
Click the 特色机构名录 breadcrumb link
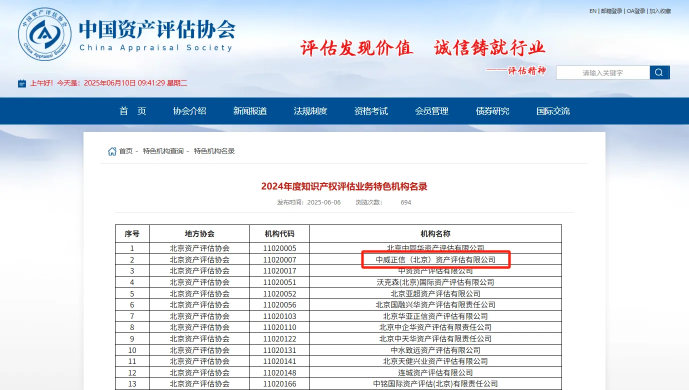coord(214,151)
